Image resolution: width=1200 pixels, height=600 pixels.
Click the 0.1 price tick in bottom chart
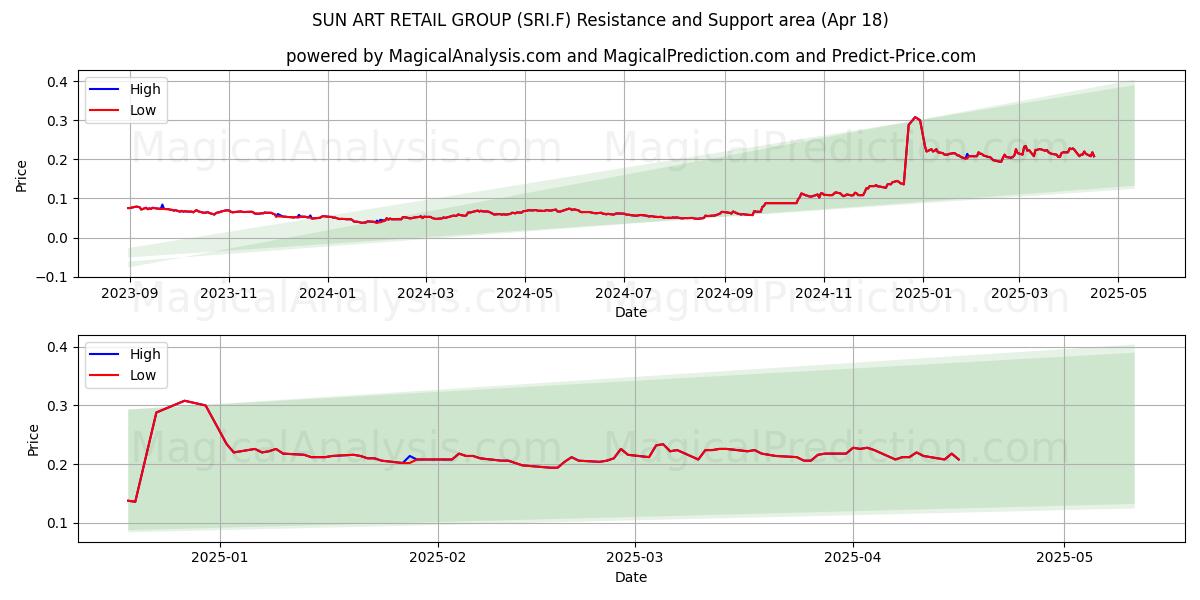point(59,523)
